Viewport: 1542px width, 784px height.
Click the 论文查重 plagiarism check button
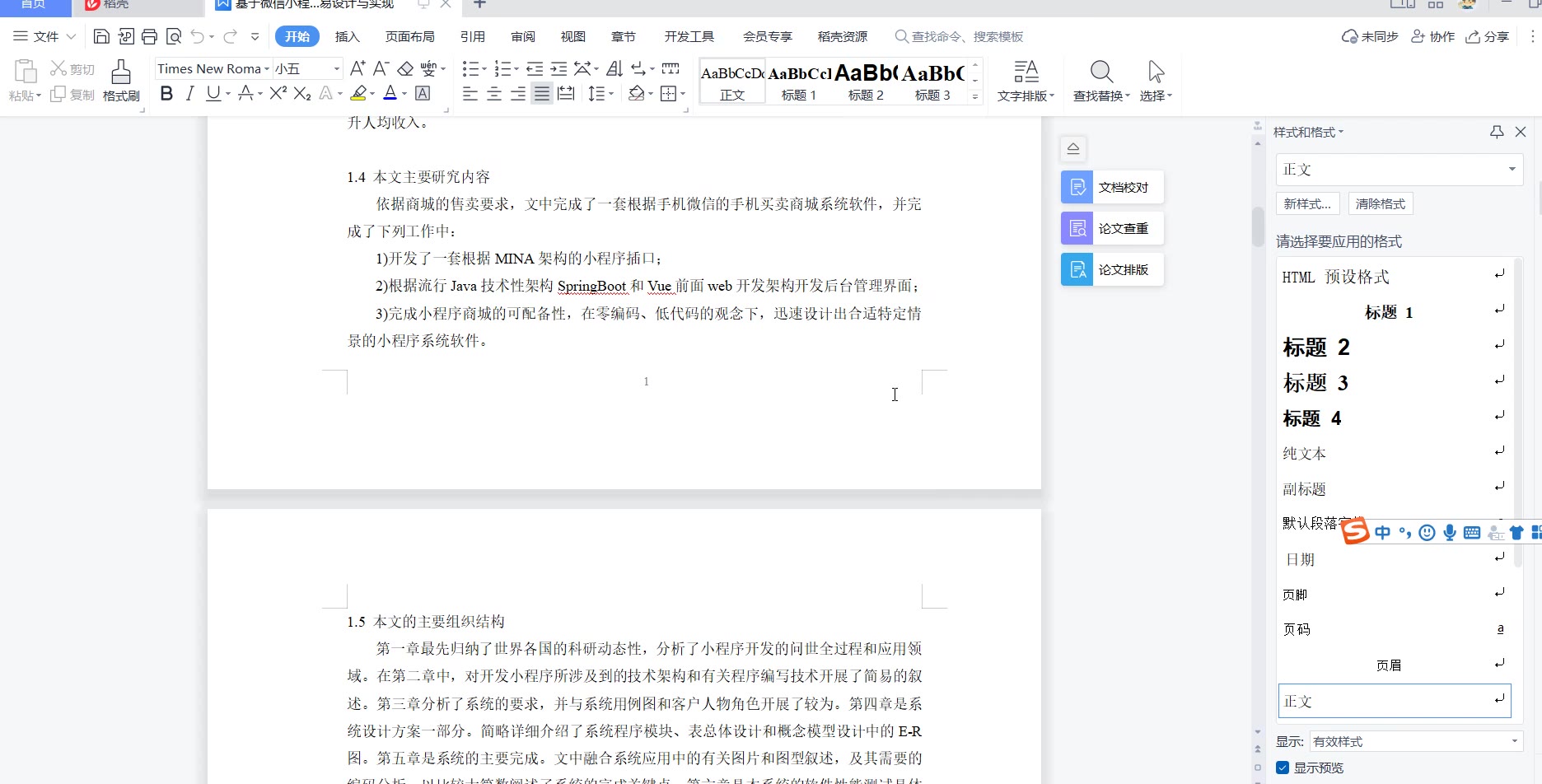tap(1112, 229)
